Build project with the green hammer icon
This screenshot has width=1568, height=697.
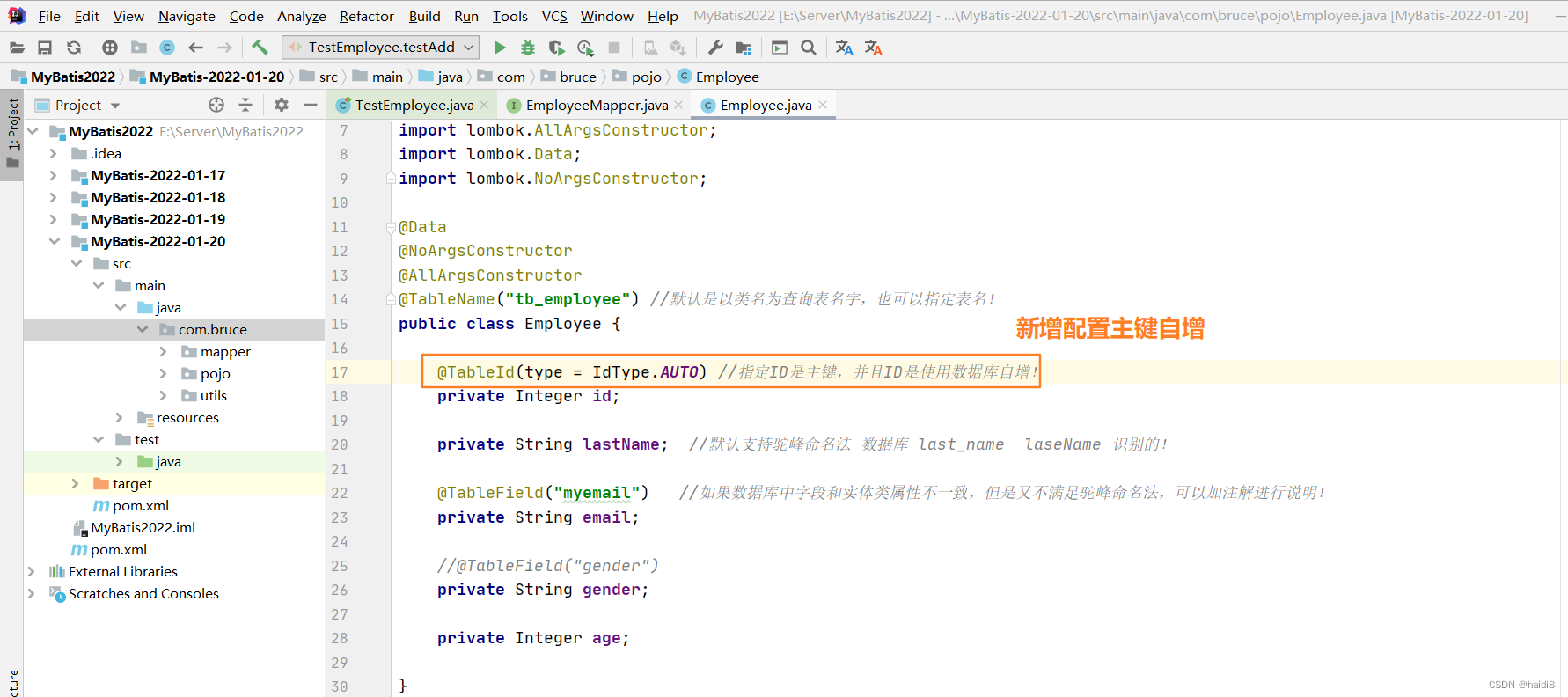(260, 48)
